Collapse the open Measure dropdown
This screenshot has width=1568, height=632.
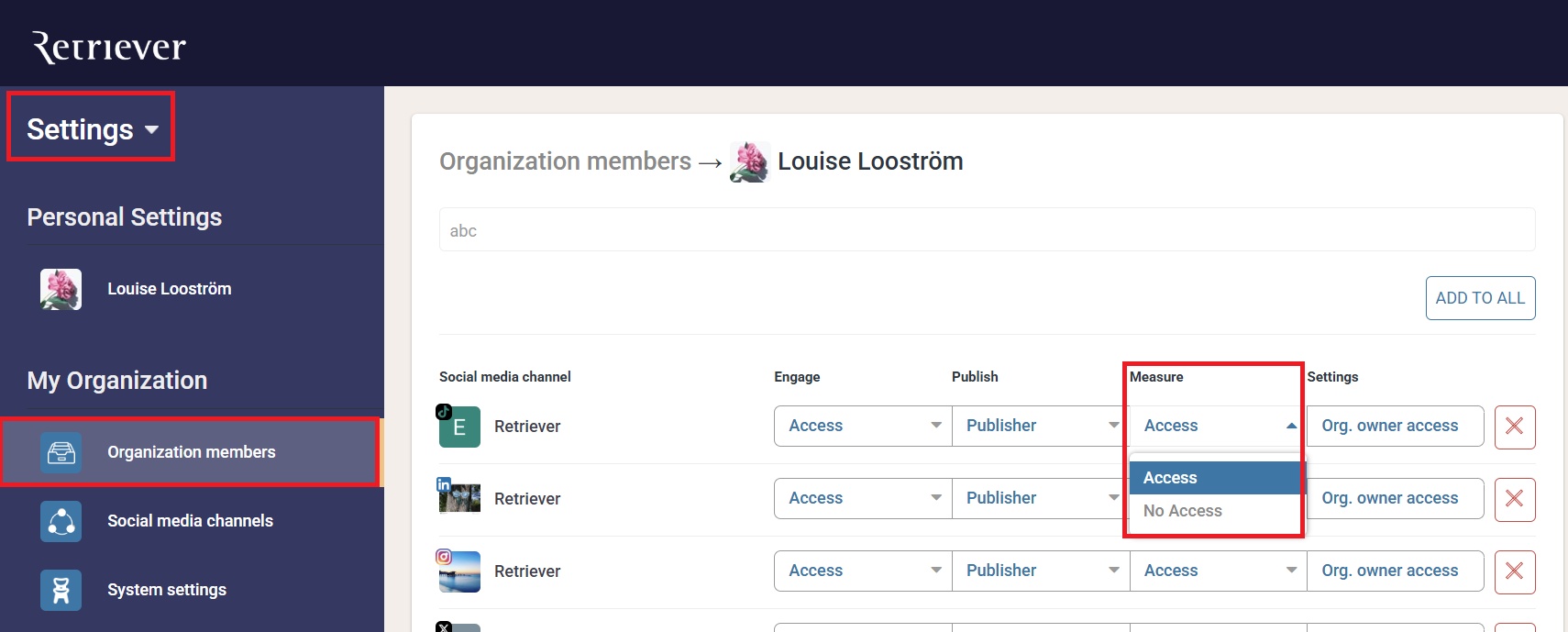tap(1219, 426)
